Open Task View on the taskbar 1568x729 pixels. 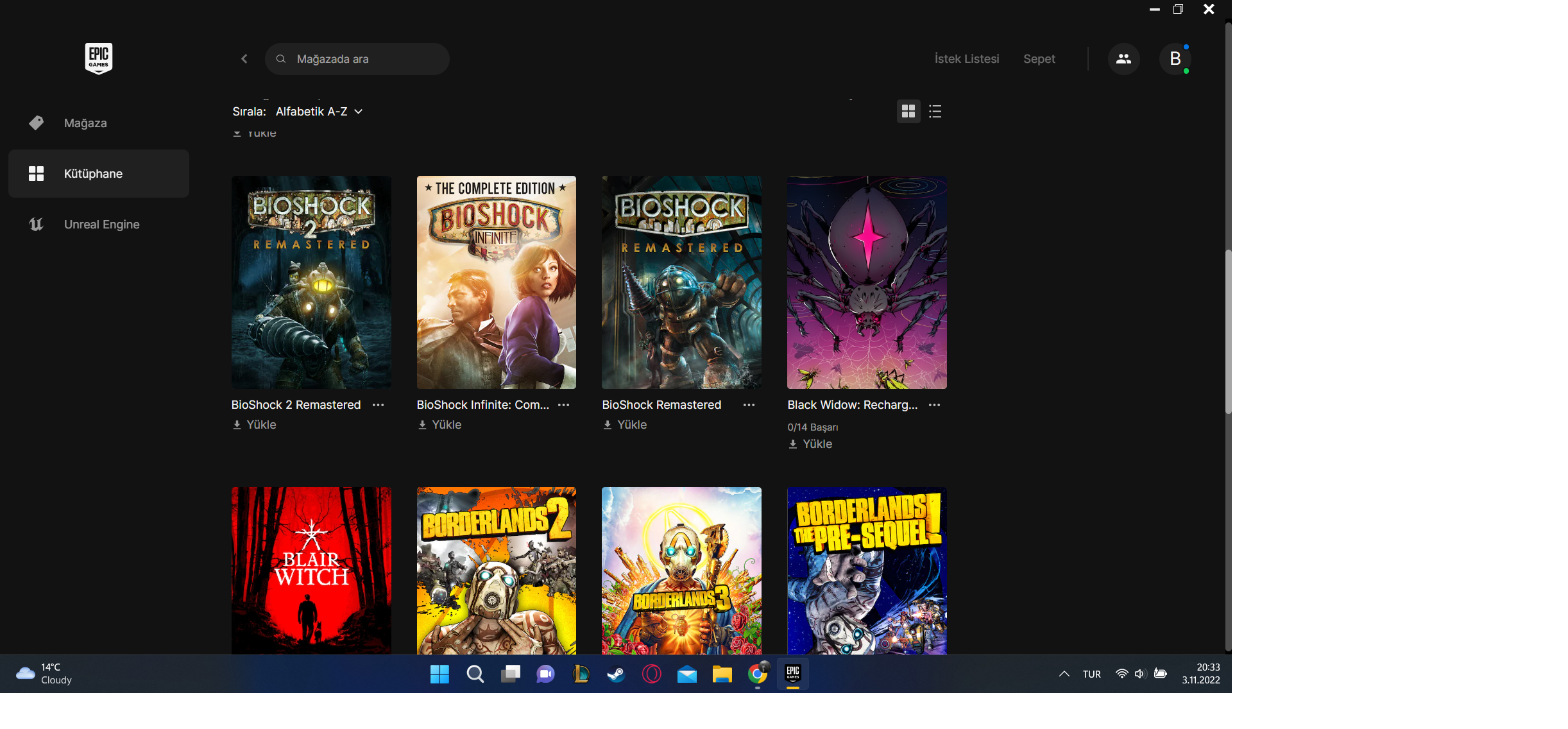510,674
